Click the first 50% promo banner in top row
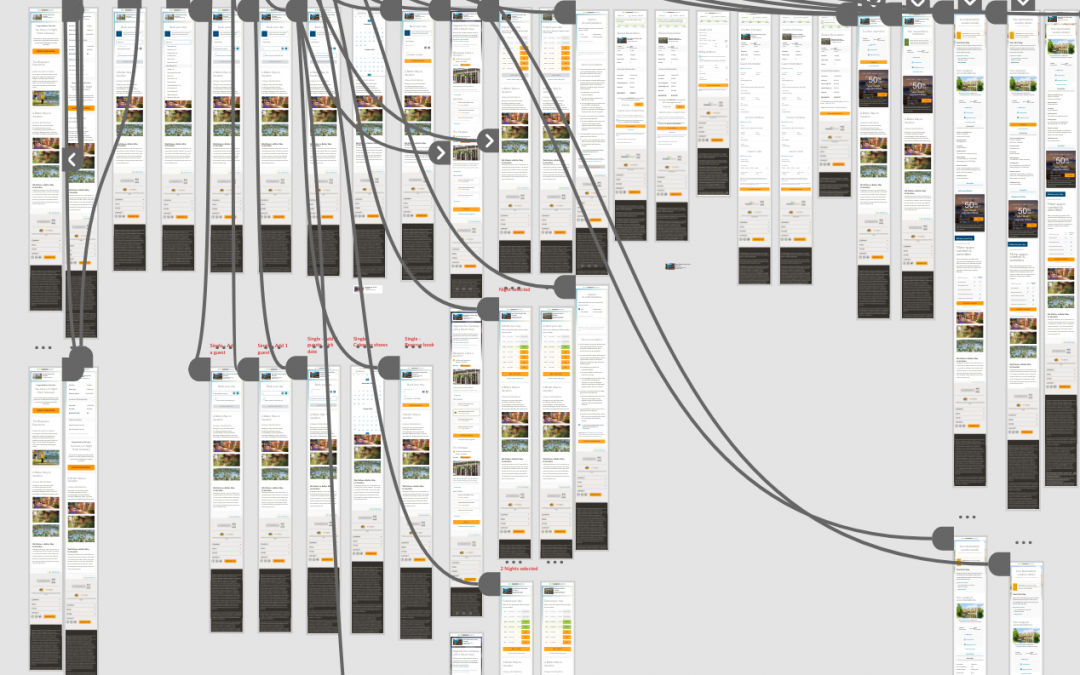 (x=874, y=84)
